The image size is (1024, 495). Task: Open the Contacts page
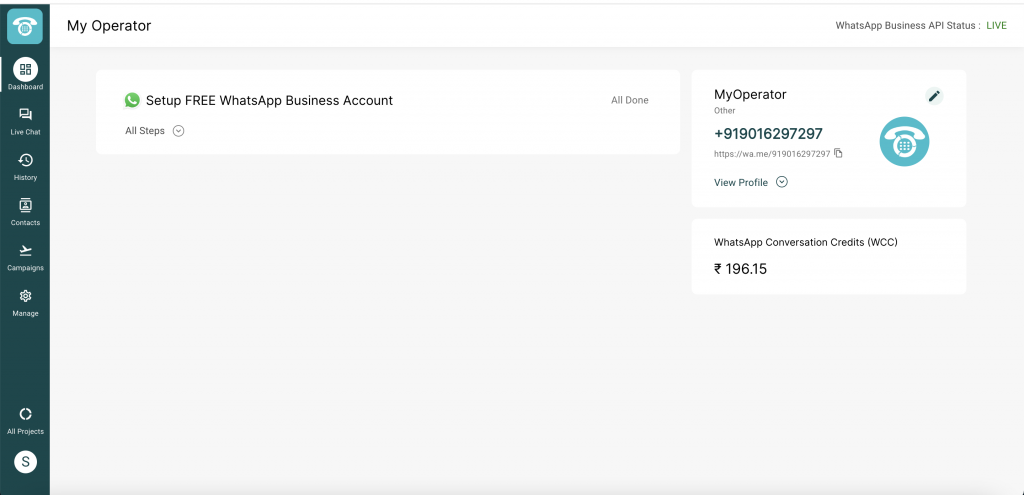25,212
